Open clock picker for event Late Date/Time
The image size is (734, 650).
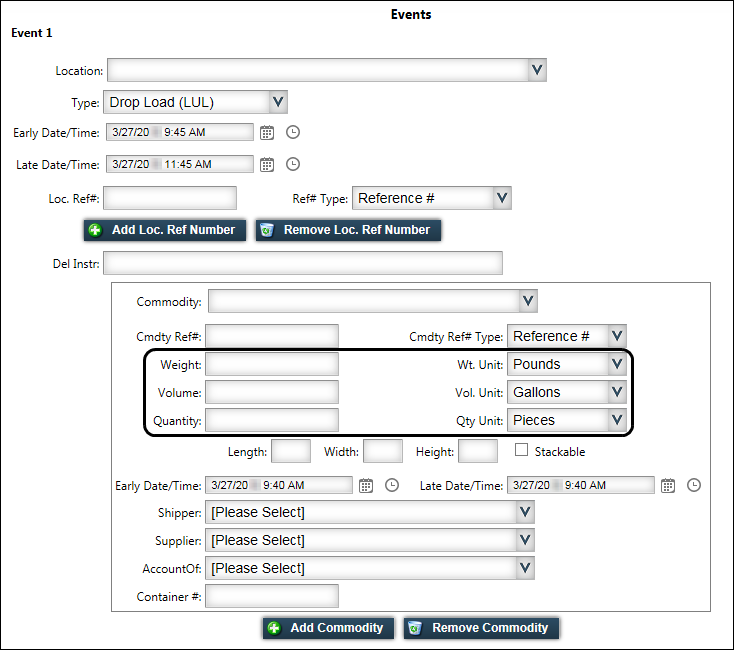[x=293, y=165]
